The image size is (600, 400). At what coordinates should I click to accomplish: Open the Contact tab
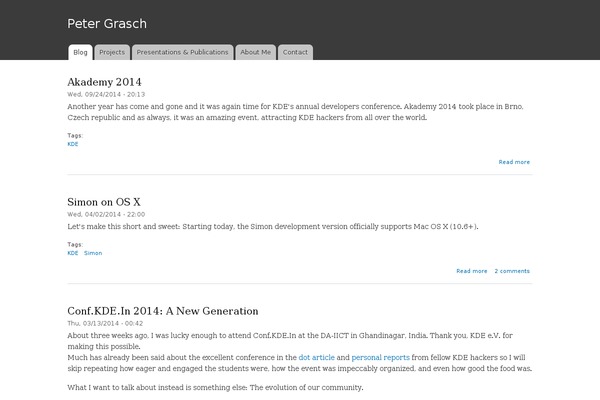point(295,52)
